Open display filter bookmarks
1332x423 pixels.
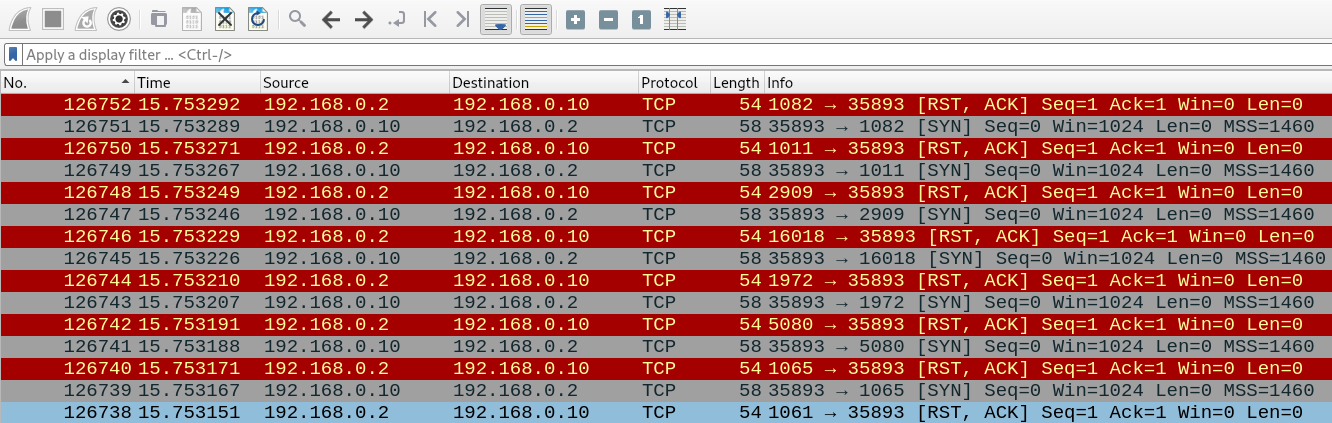tap(13, 54)
